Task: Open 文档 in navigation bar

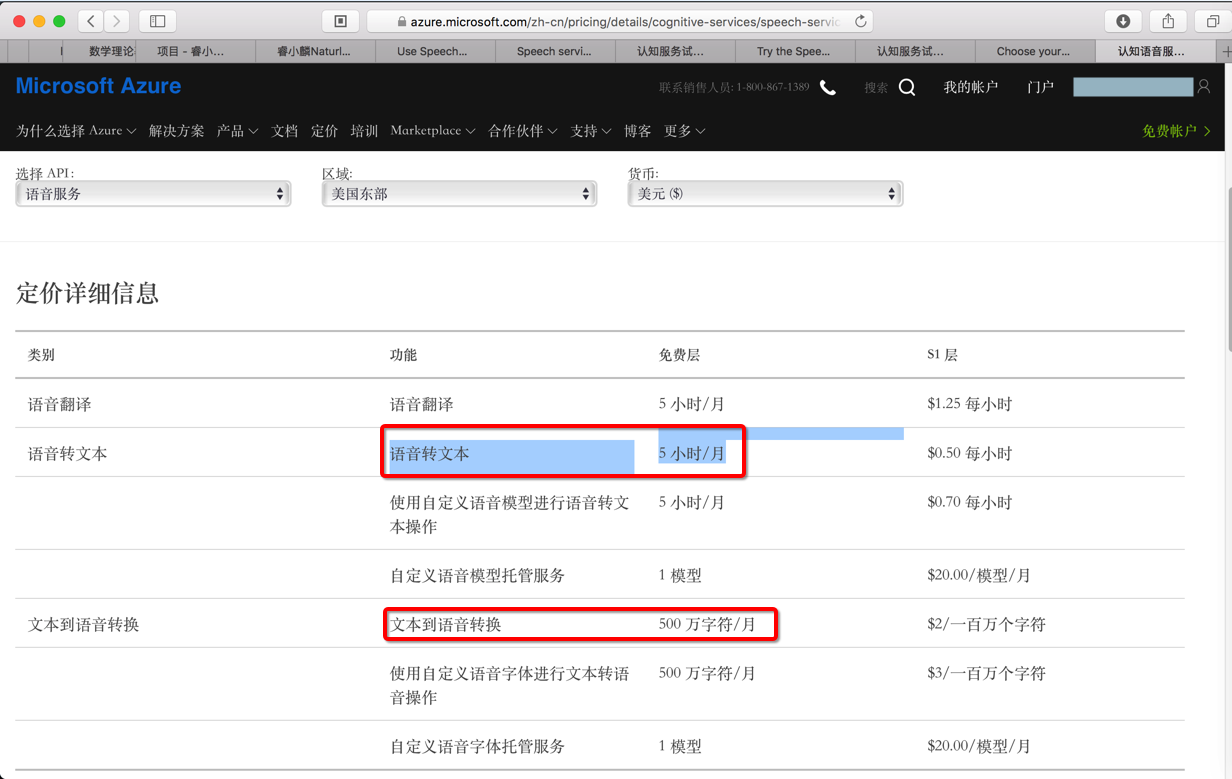Action: click(285, 131)
